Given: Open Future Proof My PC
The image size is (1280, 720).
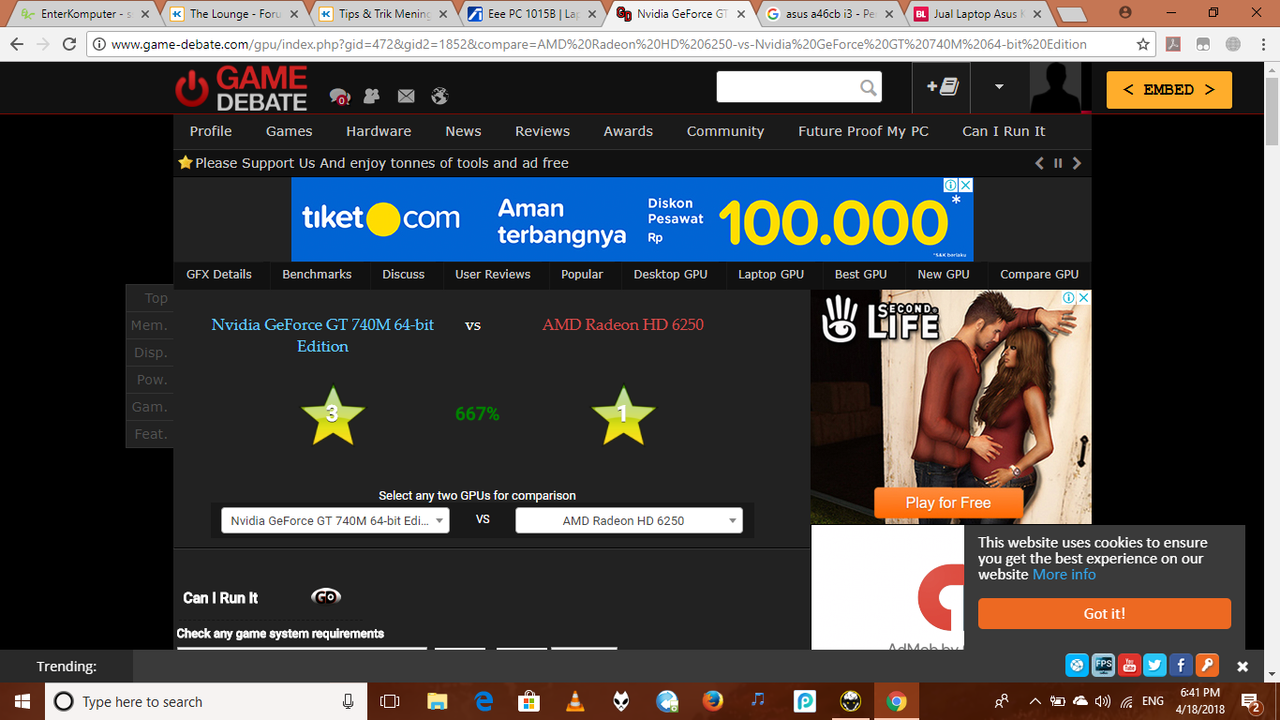Looking at the screenshot, I should coord(863,131).
